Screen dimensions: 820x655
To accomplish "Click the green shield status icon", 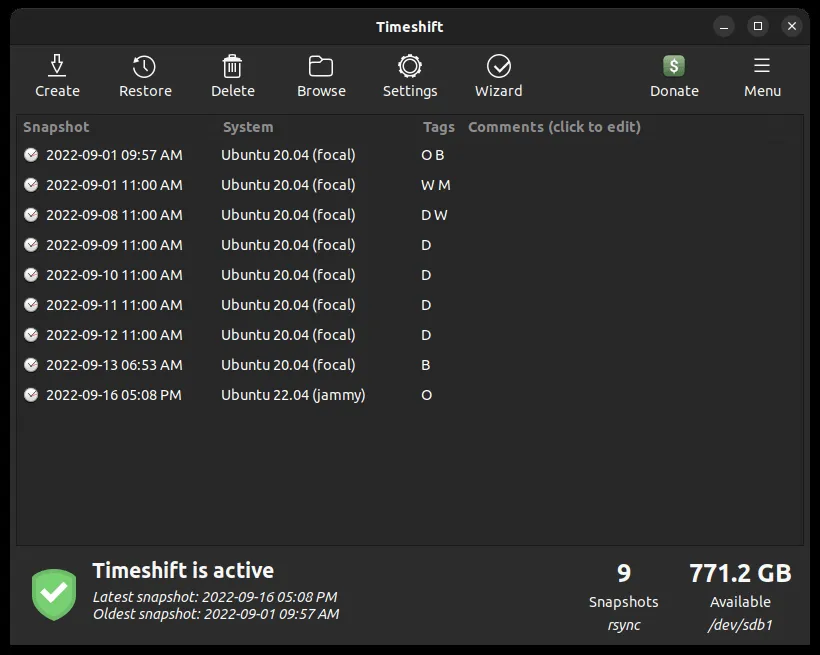I will (x=54, y=595).
